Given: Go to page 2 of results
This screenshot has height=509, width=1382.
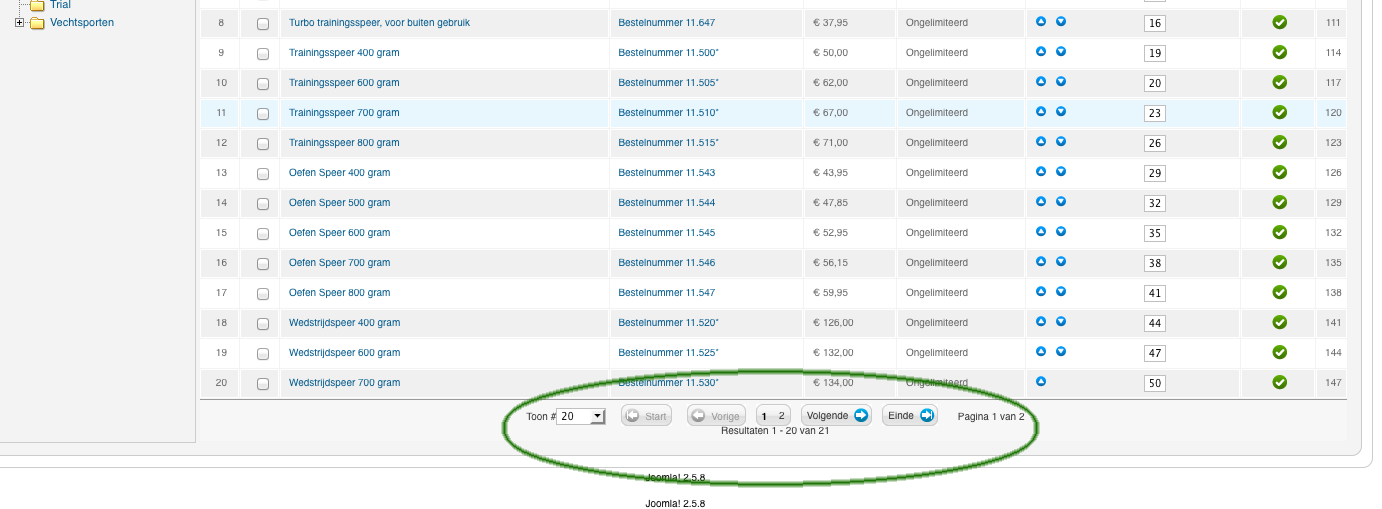Looking at the screenshot, I should (x=782, y=415).
